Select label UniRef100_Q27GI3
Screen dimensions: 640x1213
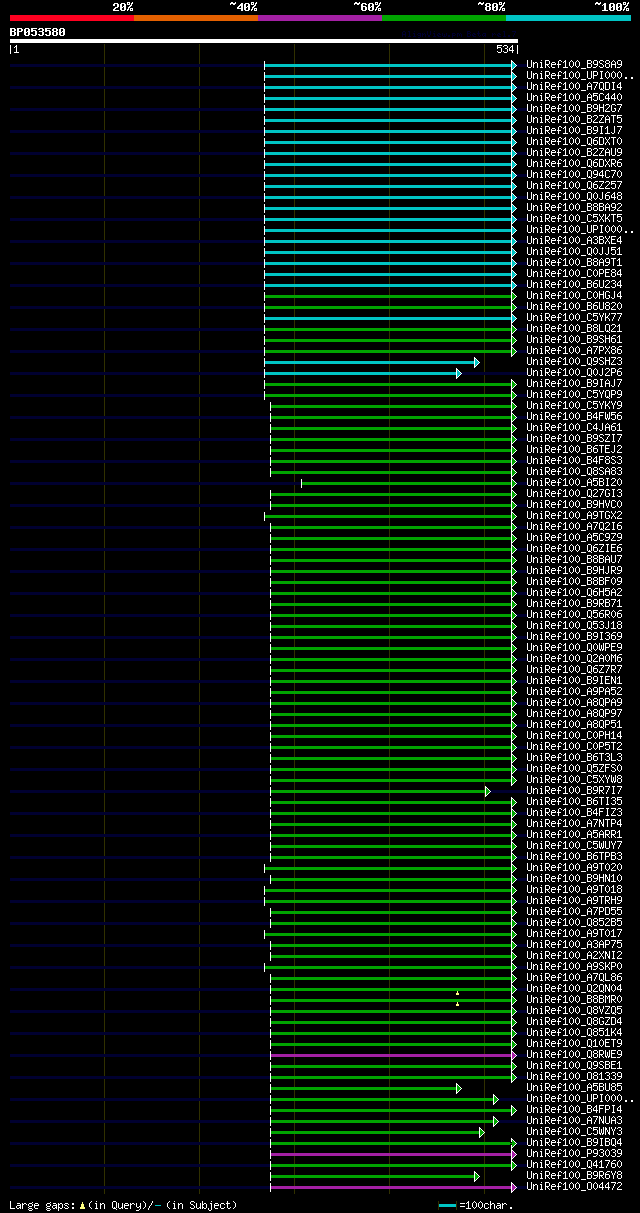point(574,494)
